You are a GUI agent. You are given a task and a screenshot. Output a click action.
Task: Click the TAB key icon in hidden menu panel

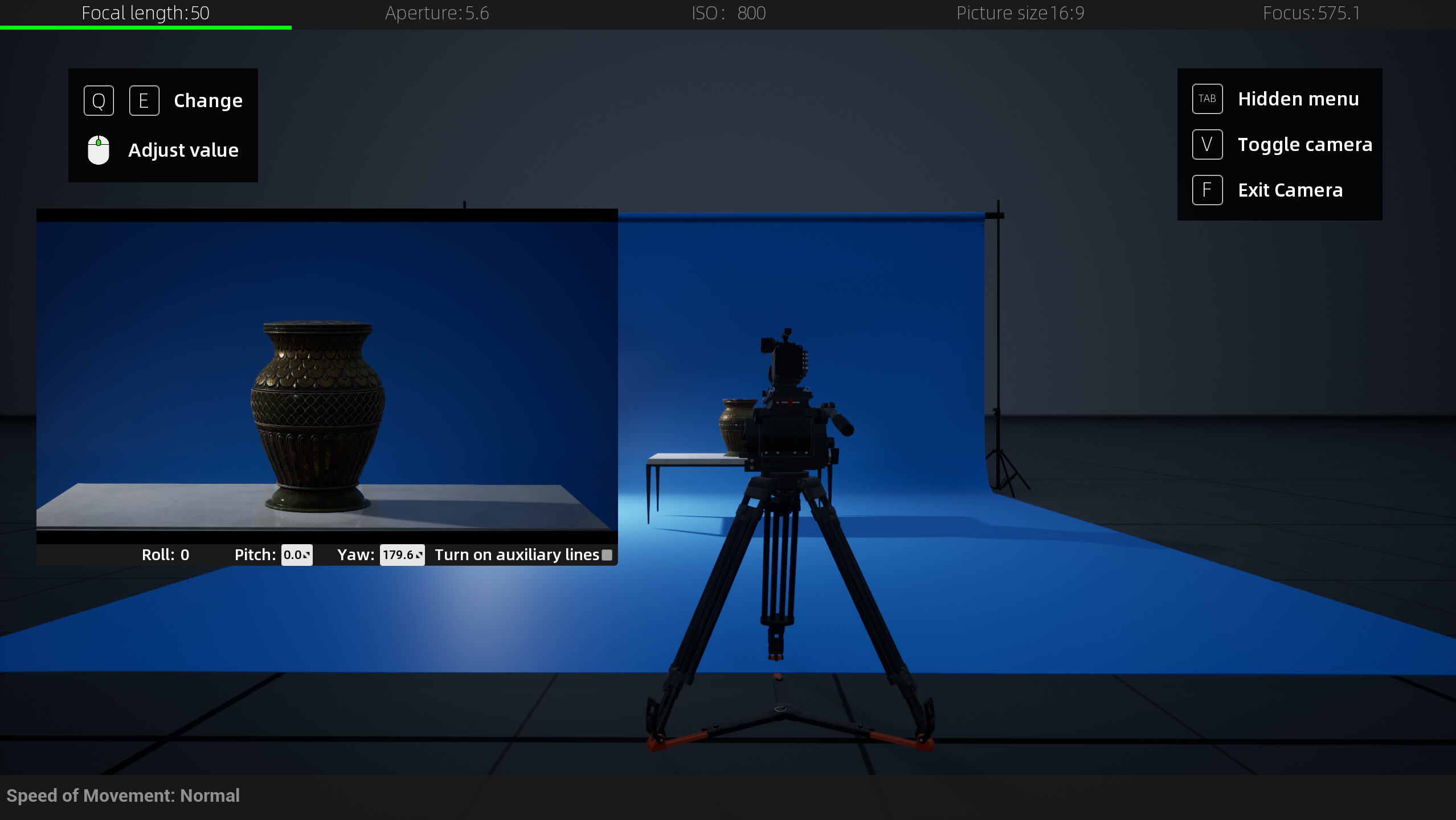point(1206,99)
